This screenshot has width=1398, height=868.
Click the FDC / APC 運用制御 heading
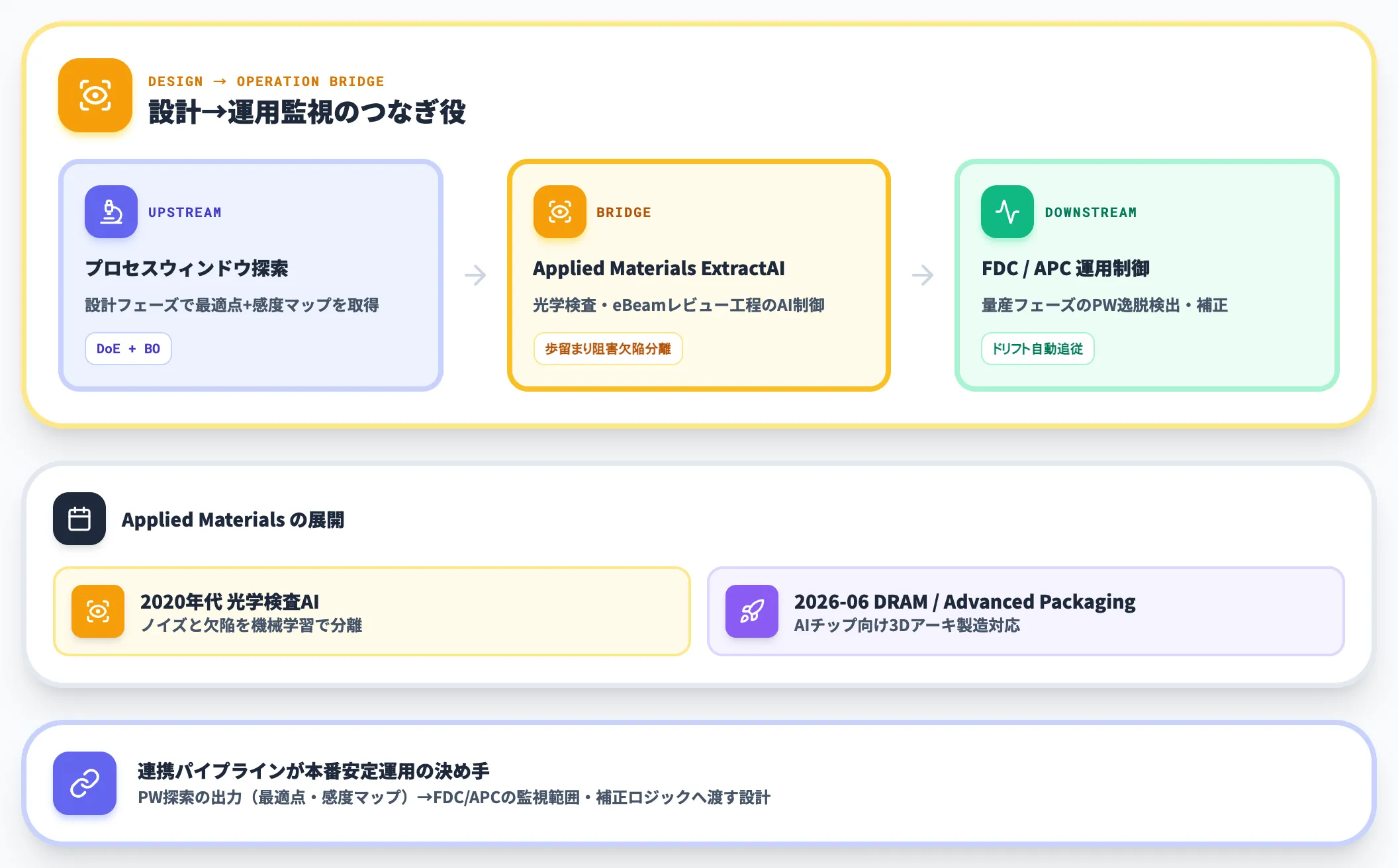pos(1066,269)
